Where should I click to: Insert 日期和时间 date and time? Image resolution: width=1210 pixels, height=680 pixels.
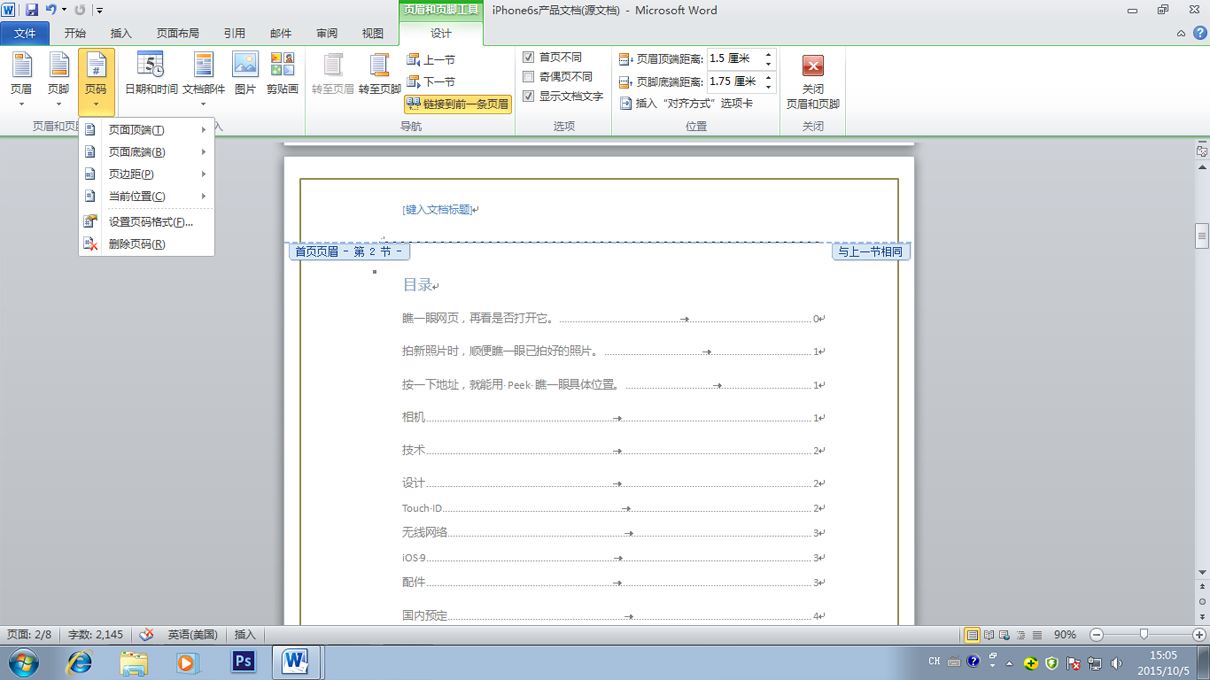pyautogui.click(x=151, y=74)
